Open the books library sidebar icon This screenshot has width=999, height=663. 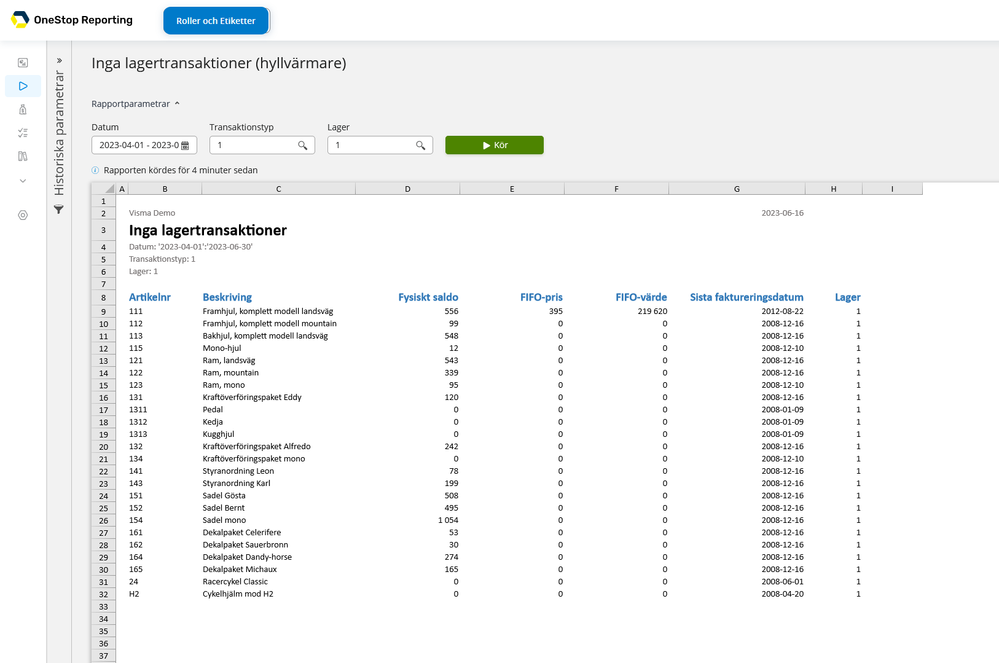coord(22,157)
